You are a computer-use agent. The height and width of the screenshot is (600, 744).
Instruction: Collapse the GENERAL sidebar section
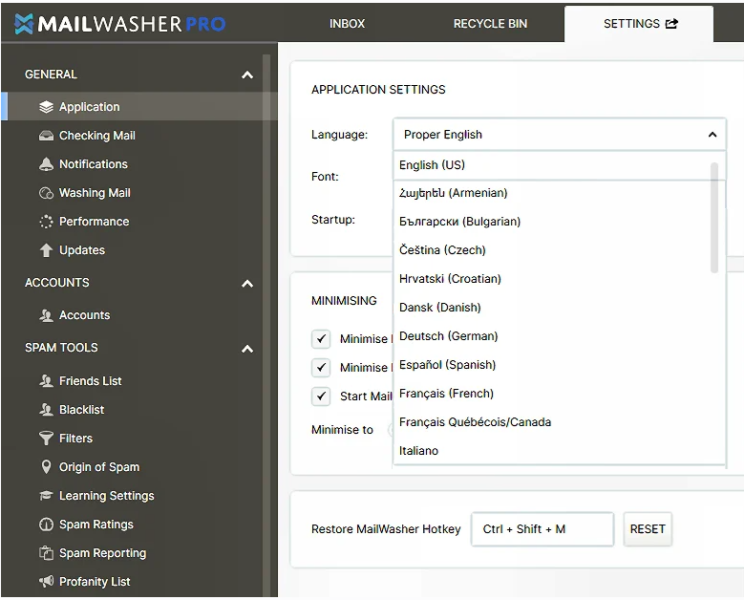point(247,75)
